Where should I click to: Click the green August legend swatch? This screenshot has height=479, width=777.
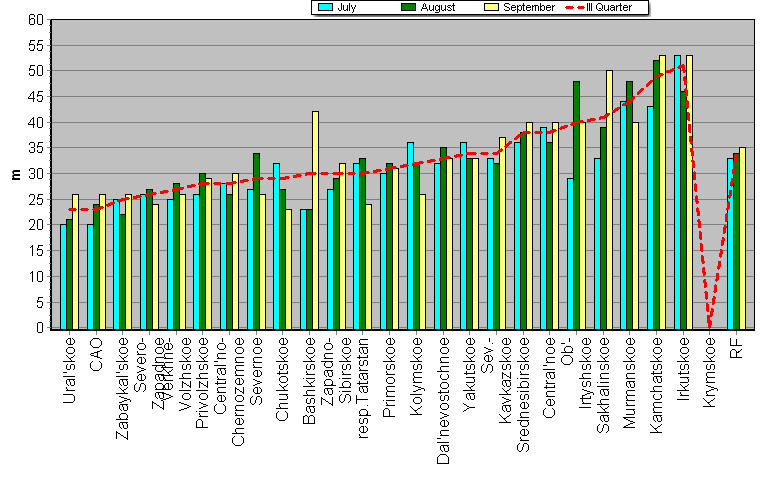coord(408,7)
